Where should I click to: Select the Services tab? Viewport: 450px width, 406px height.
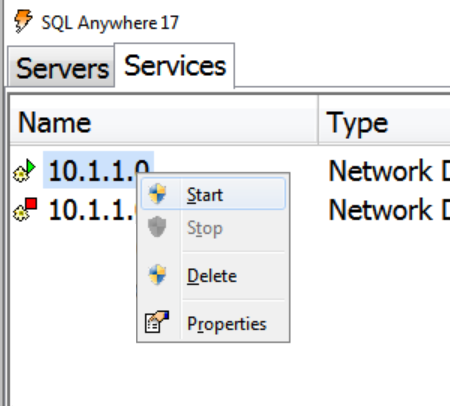coord(175,66)
